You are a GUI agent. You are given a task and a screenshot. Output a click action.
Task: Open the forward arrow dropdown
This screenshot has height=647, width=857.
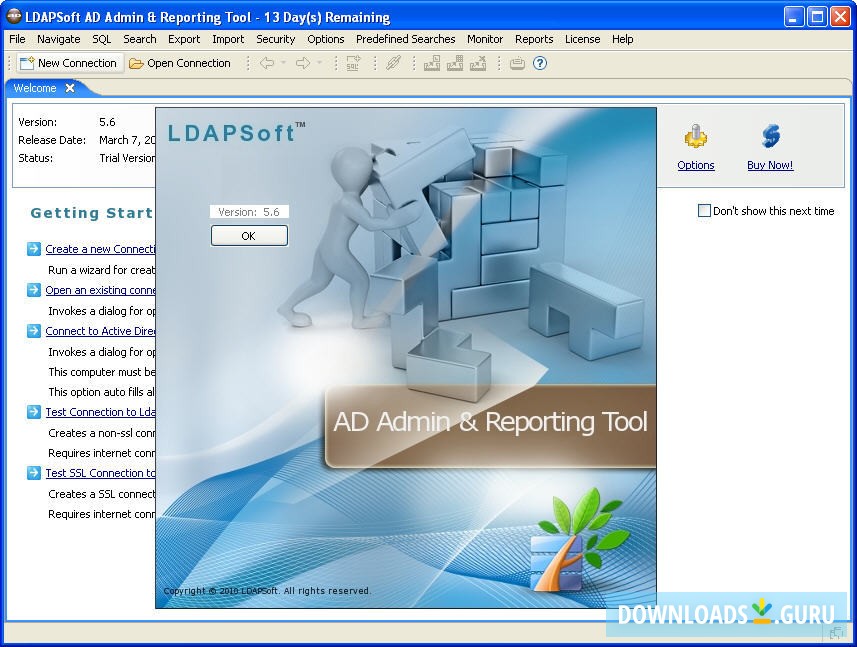pos(319,63)
